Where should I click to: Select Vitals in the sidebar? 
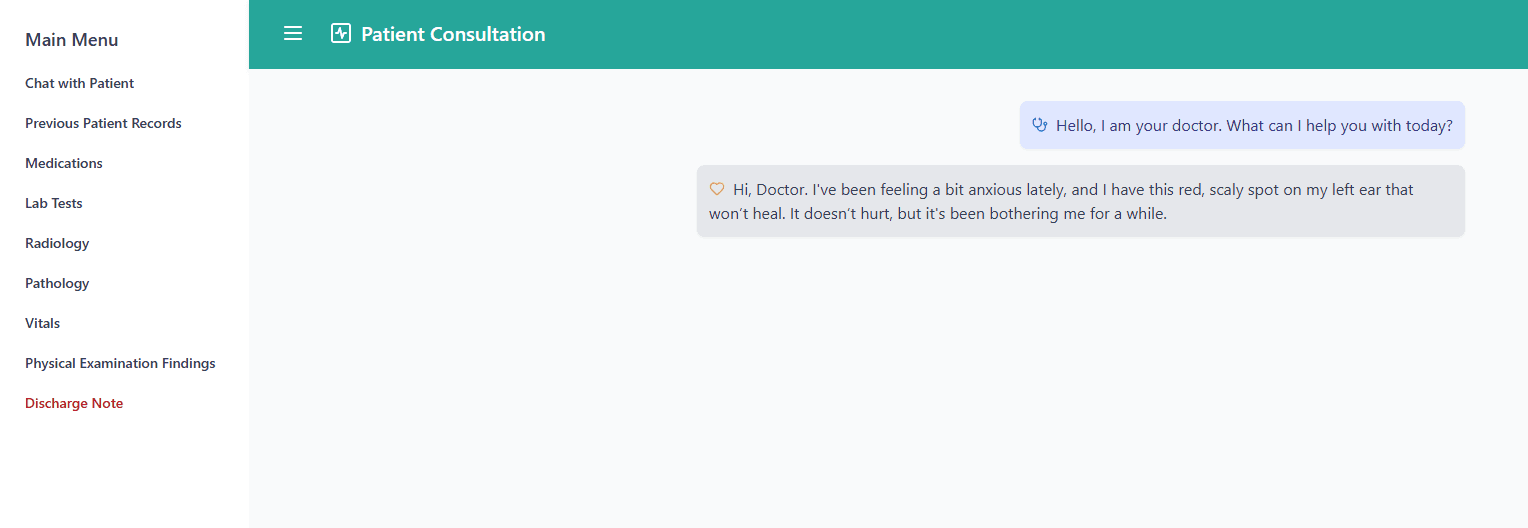coord(43,323)
